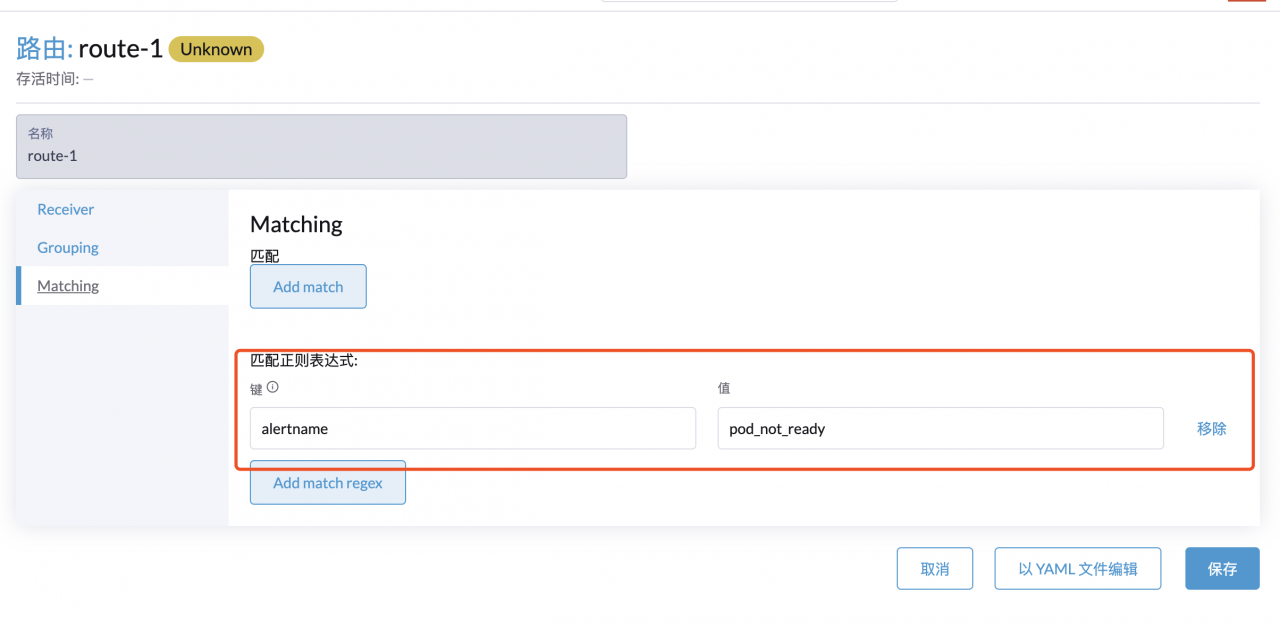Screen dimensions: 1280x628
Task: Select the Matching tab
Action: pyautogui.click(x=68, y=286)
